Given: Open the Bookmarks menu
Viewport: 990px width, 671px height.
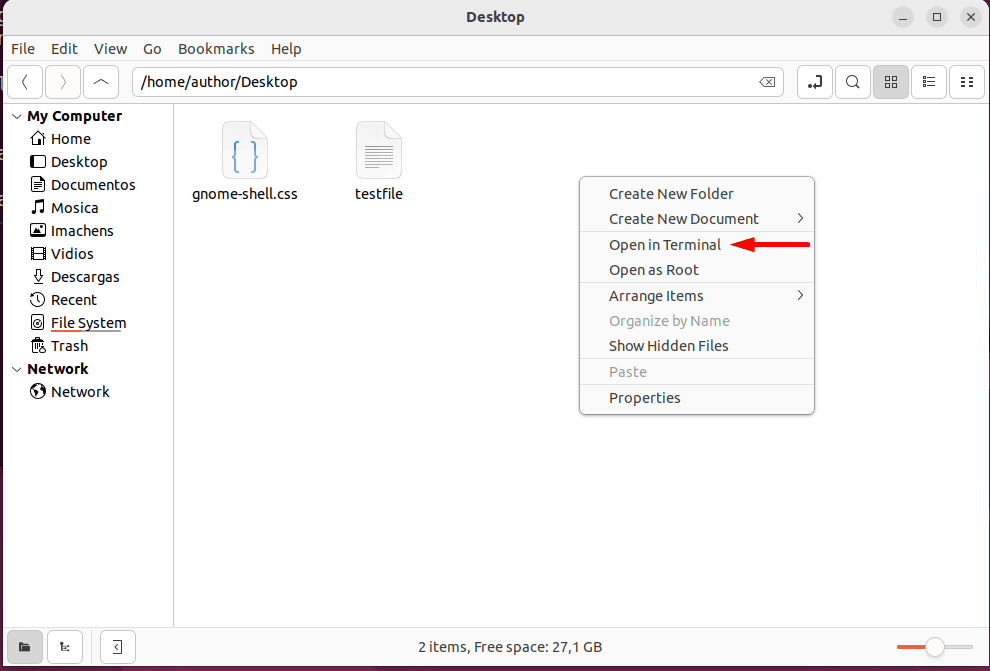Looking at the screenshot, I should point(216,49).
